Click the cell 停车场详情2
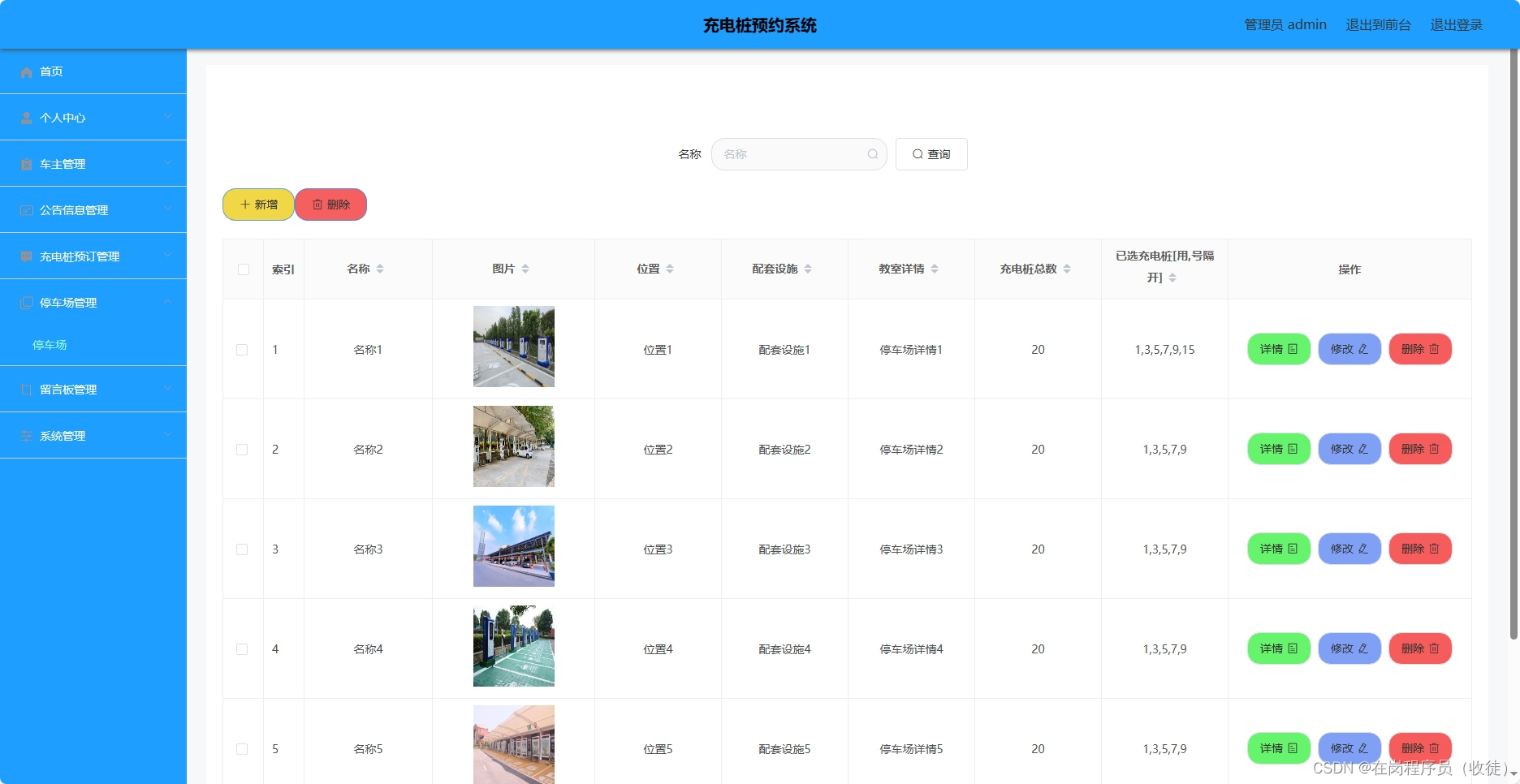Screen dimensions: 1520x784 coord(911,450)
